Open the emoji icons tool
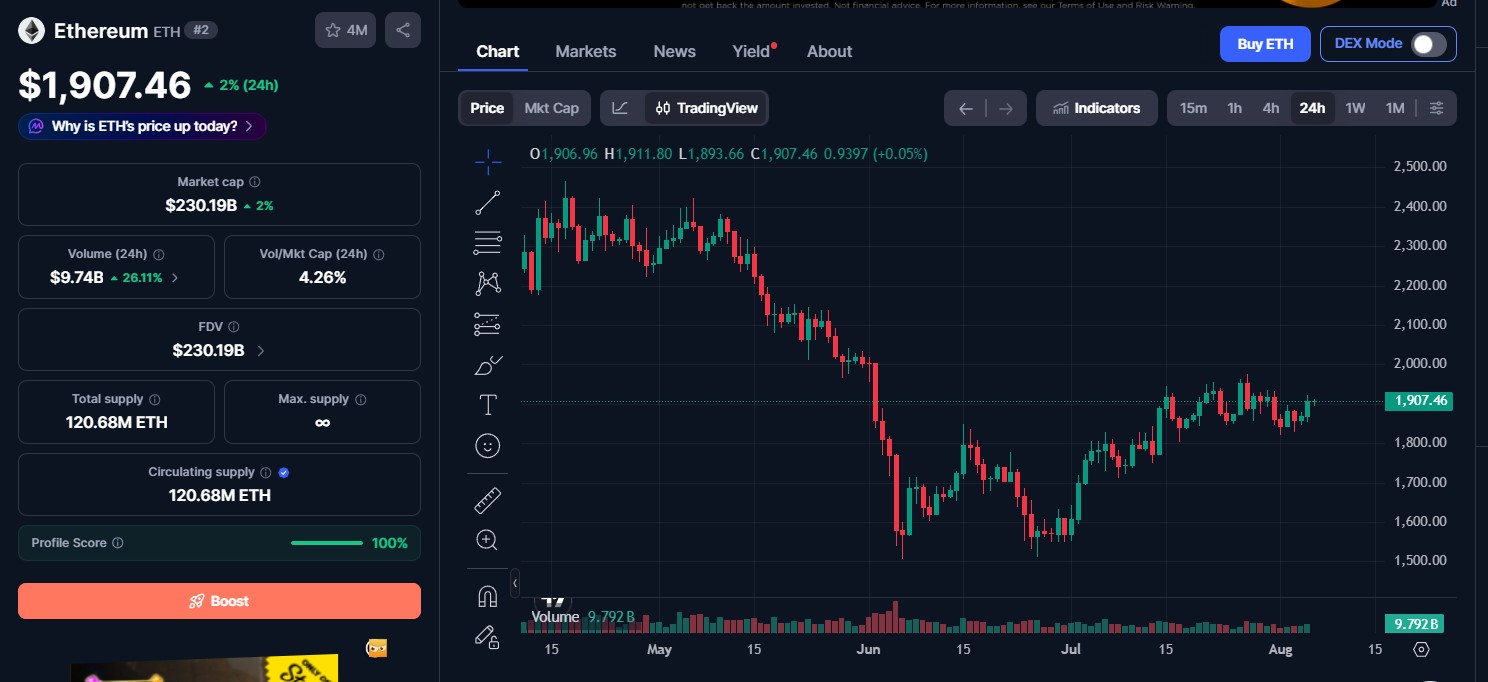Viewport: 1488px width, 682px height. (488, 446)
